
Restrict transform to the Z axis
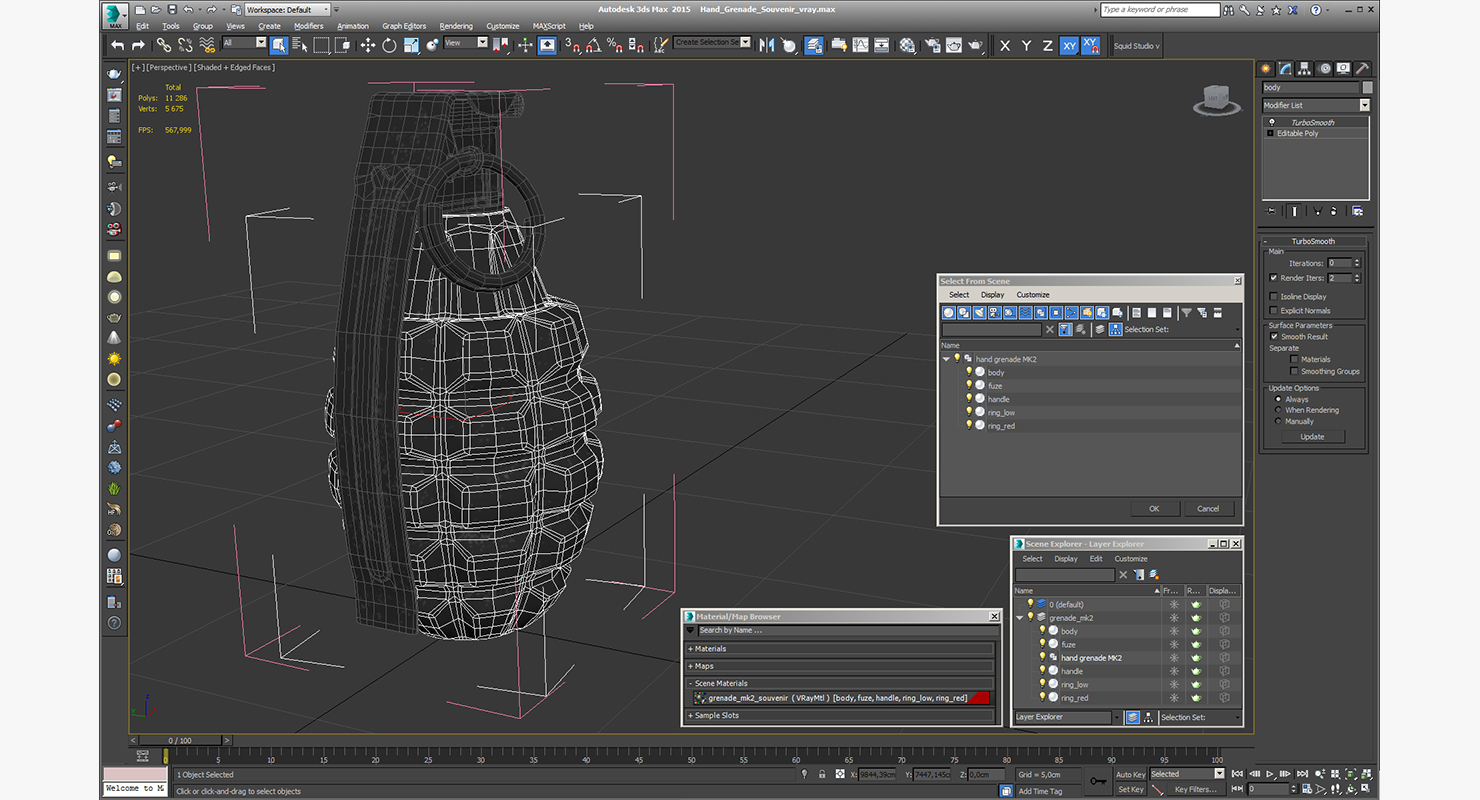point(1047,46)
